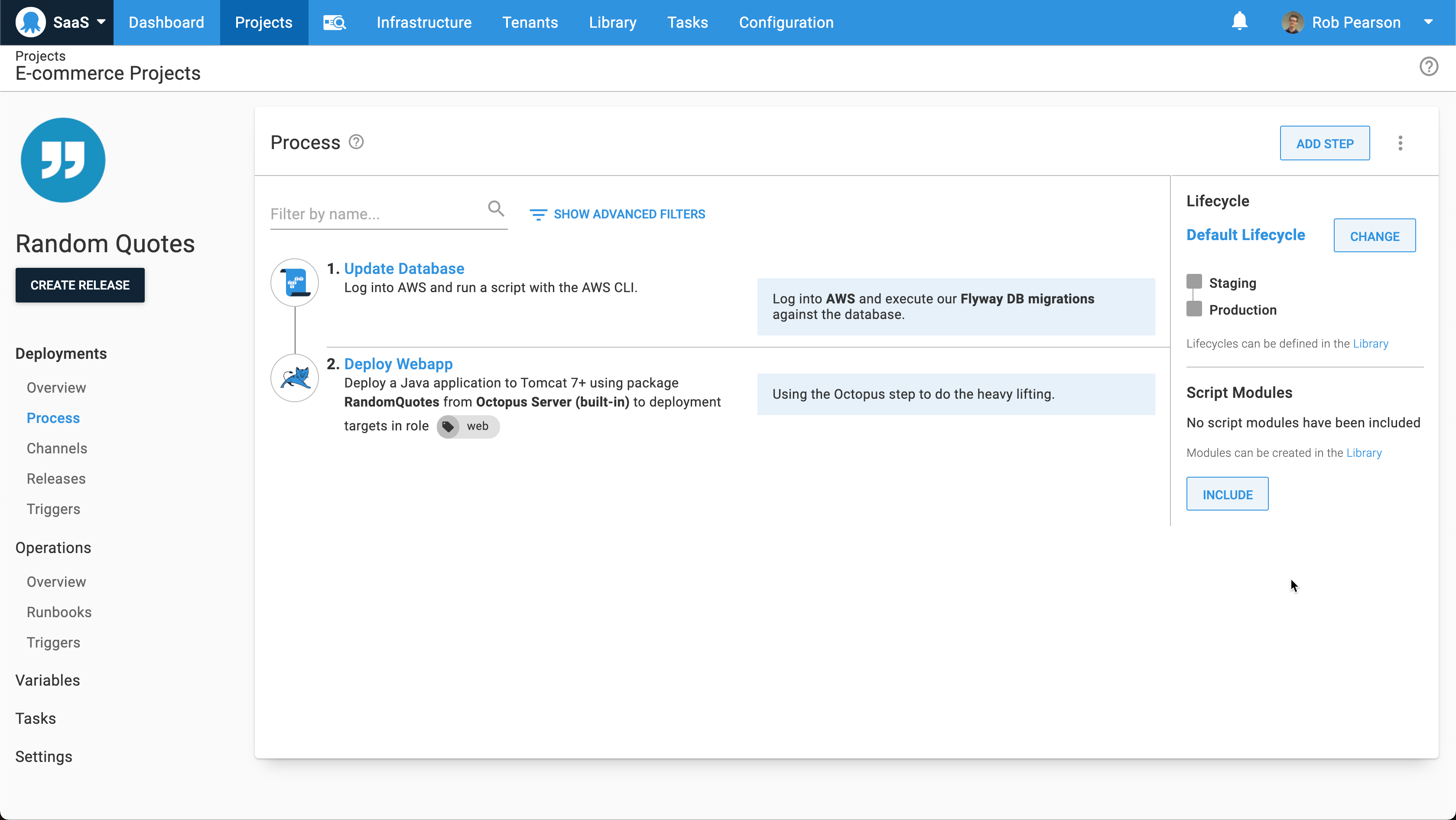Open the page help icon top right
The width and height of the screenshot is (1456, 820).
click(x=1430, y=66)
